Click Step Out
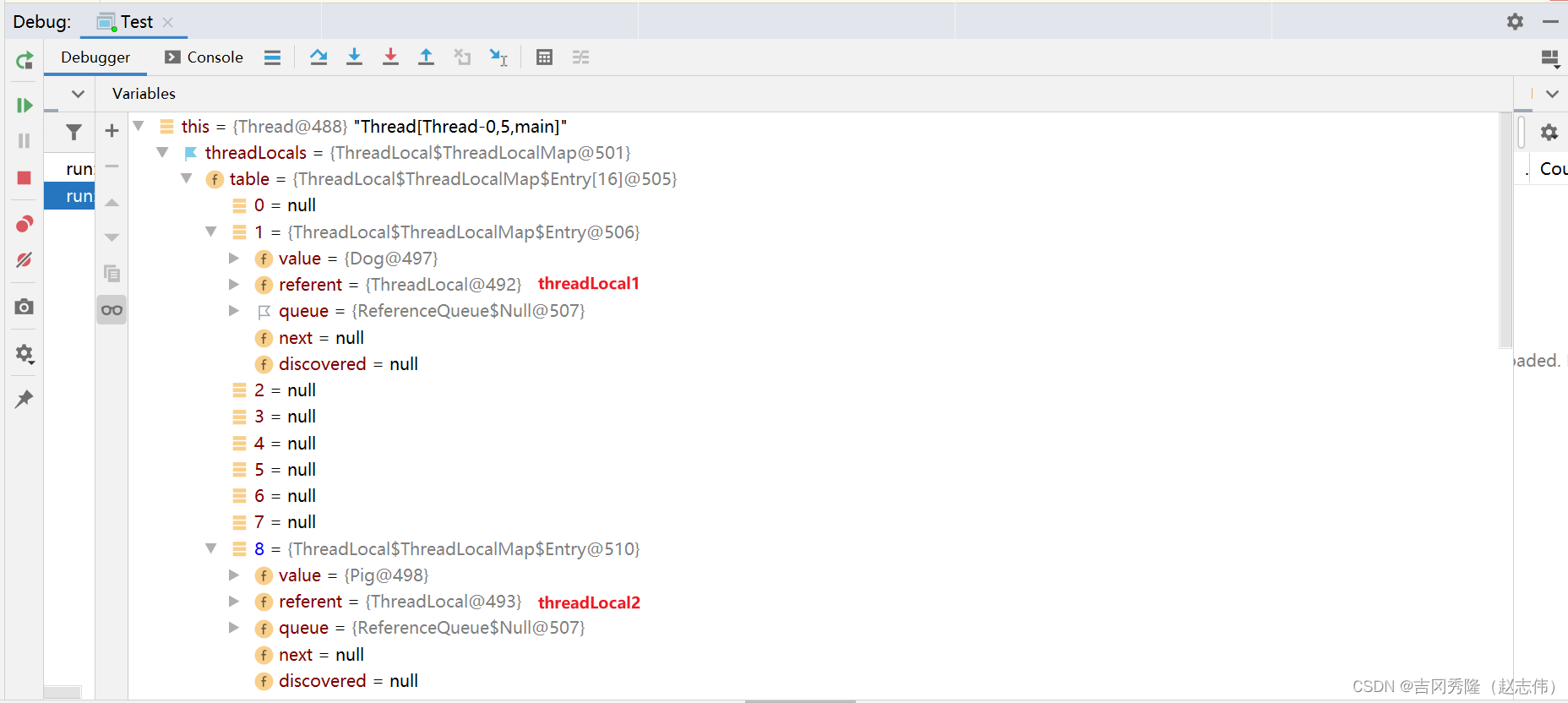This screenshot has width=1568, height=703. tap(427, 57)
